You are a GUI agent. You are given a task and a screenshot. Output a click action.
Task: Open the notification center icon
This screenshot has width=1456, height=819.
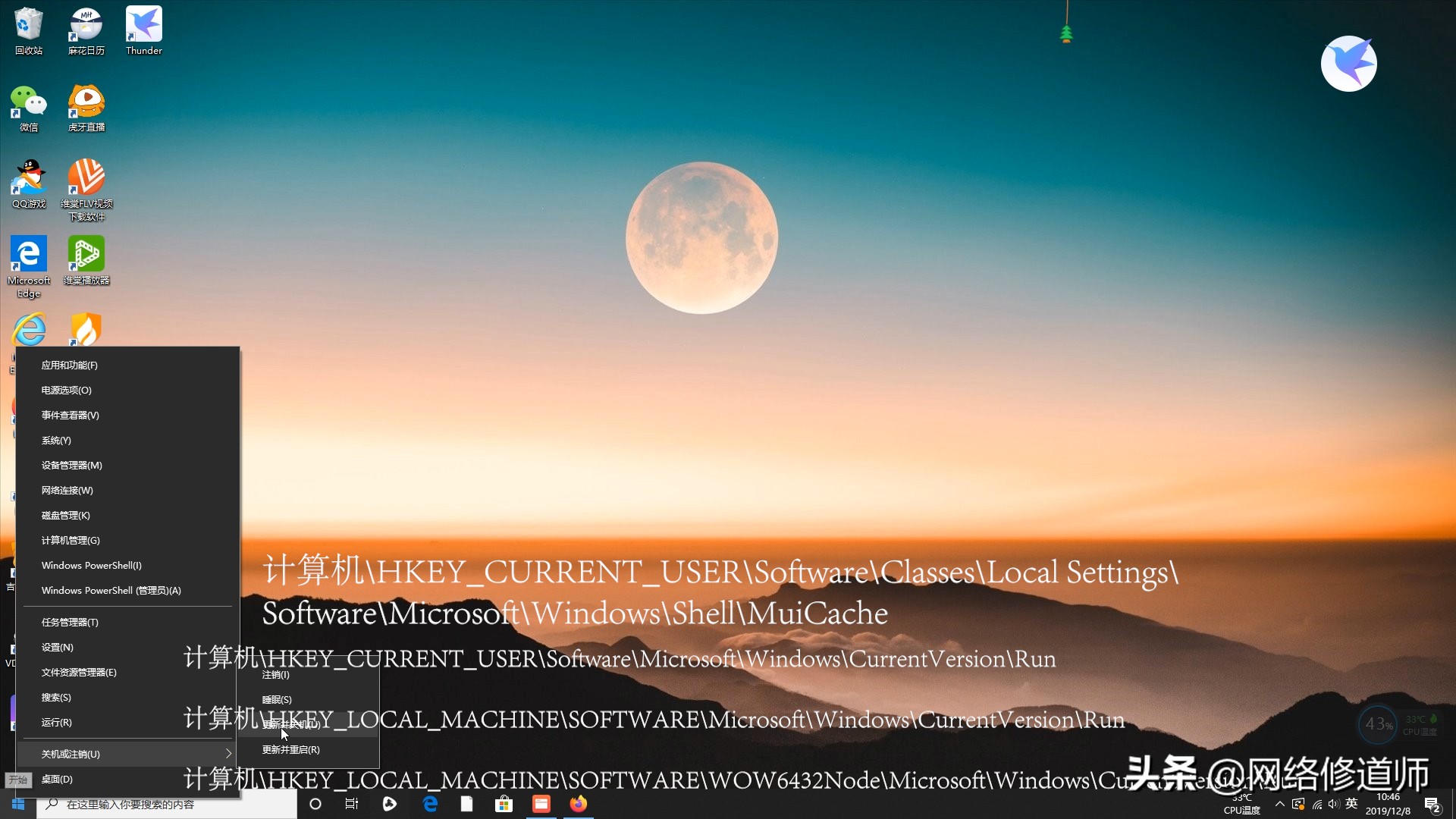pyautogui.click(x=1432, y=804)
